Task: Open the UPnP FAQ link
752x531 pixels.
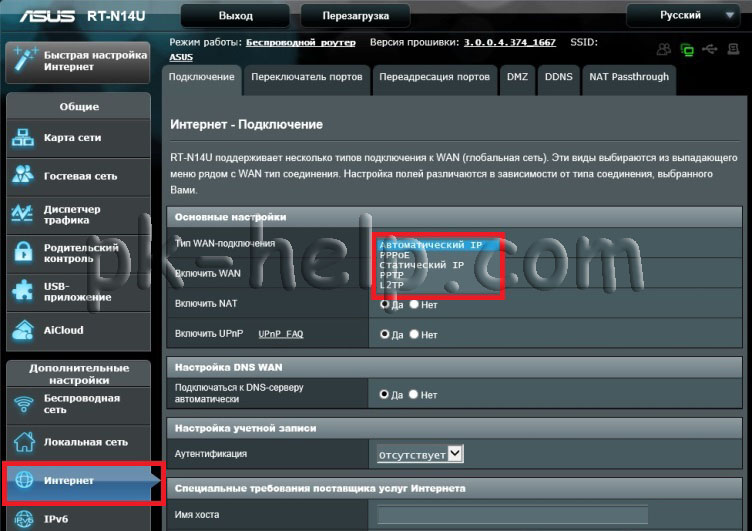Action: pos(281,334)
